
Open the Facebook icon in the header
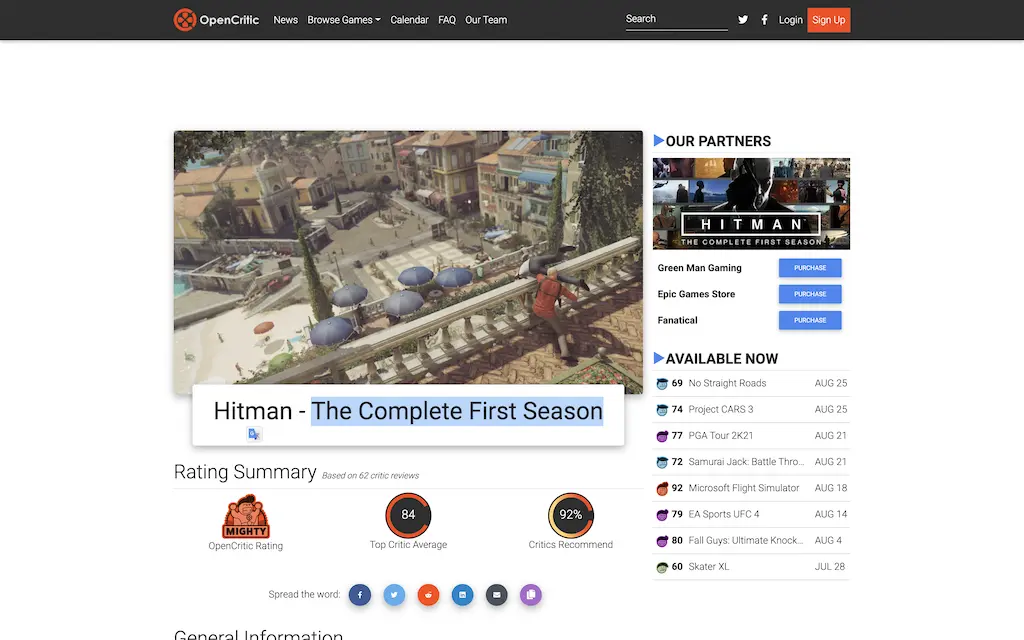pos(764,20)
